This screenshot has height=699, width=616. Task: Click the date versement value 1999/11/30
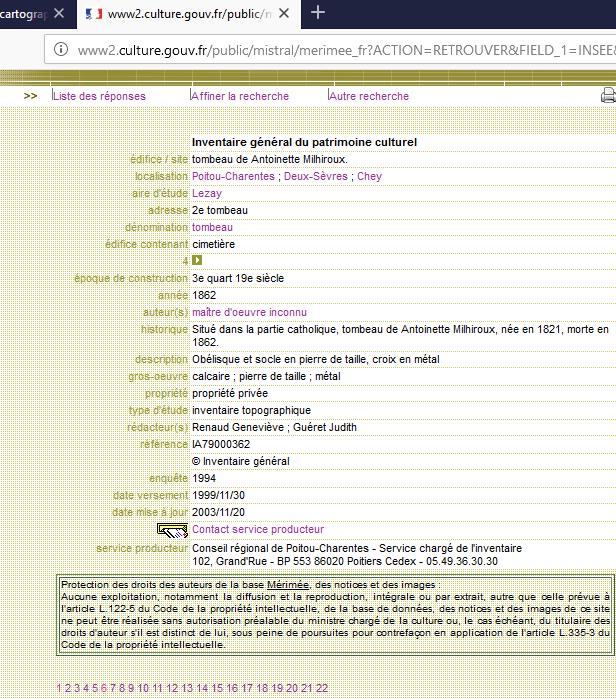click(218, 495)
